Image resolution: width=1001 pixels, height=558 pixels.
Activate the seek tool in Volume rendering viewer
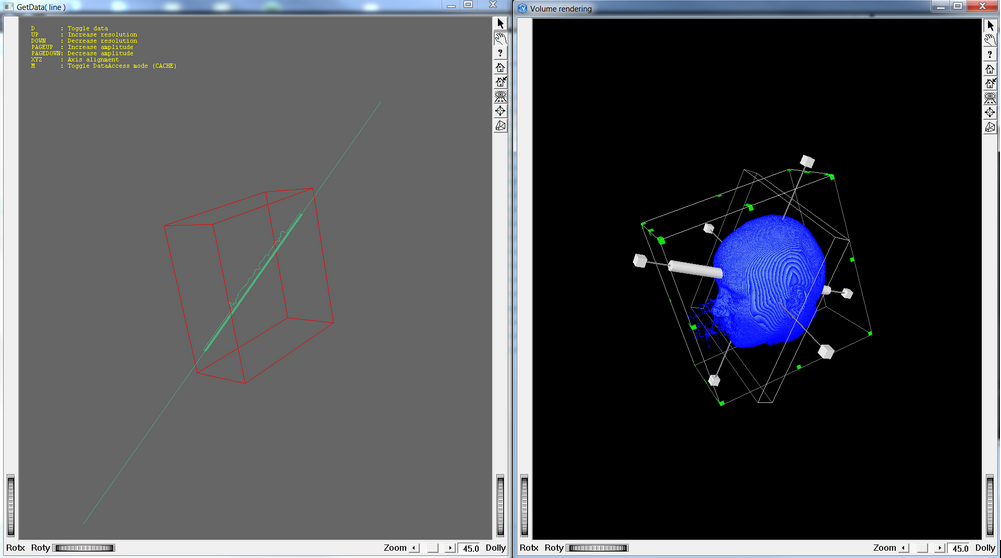coord(990,112)
